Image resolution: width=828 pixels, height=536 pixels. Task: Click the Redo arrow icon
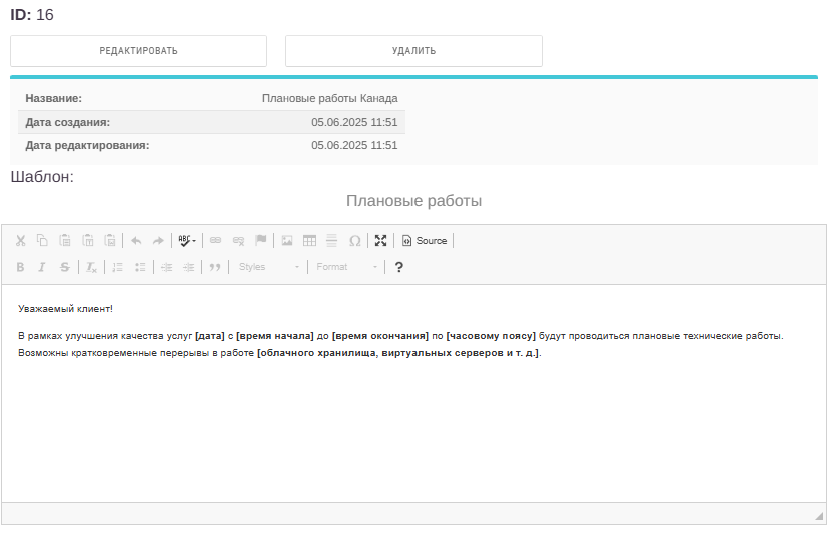(x=158, y=241)
